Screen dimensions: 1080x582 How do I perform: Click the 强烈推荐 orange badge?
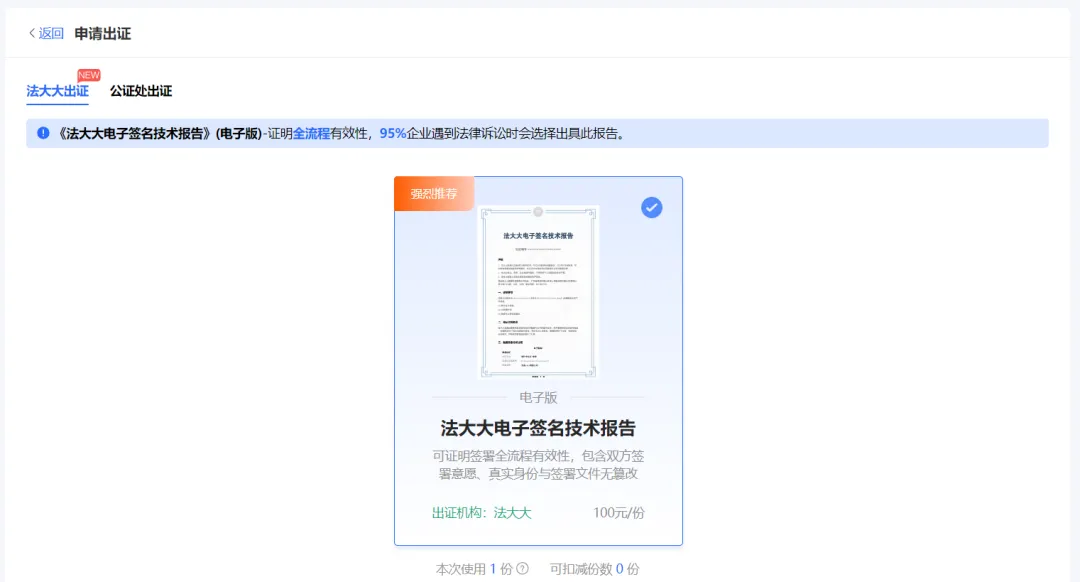[434, 194]
